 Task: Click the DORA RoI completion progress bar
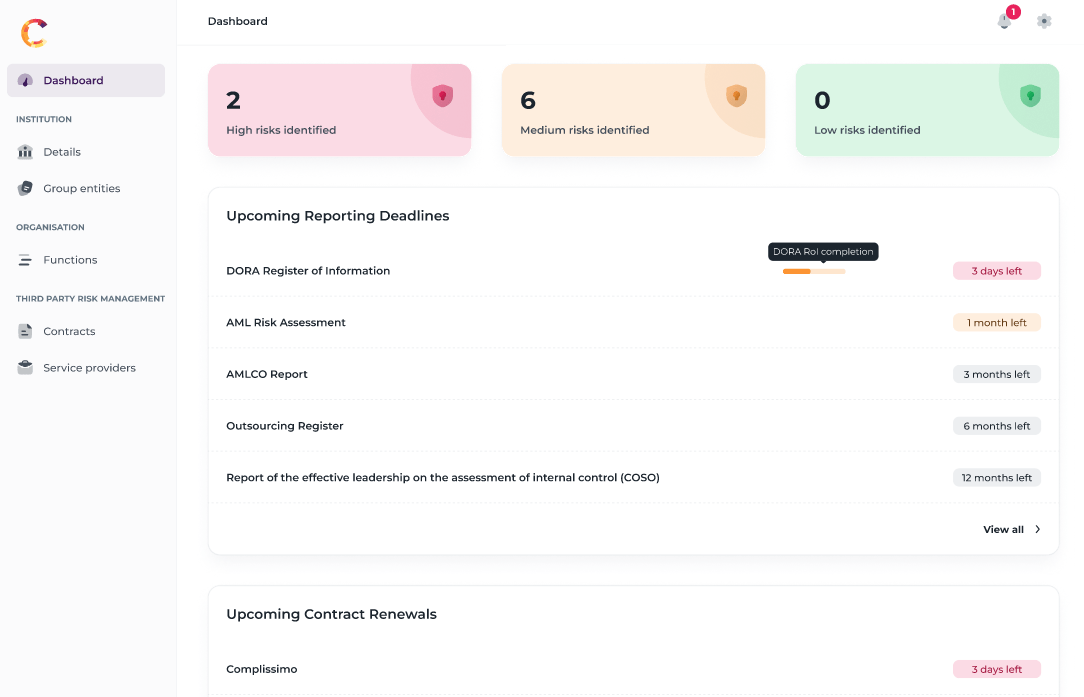(x=814, y=271)
